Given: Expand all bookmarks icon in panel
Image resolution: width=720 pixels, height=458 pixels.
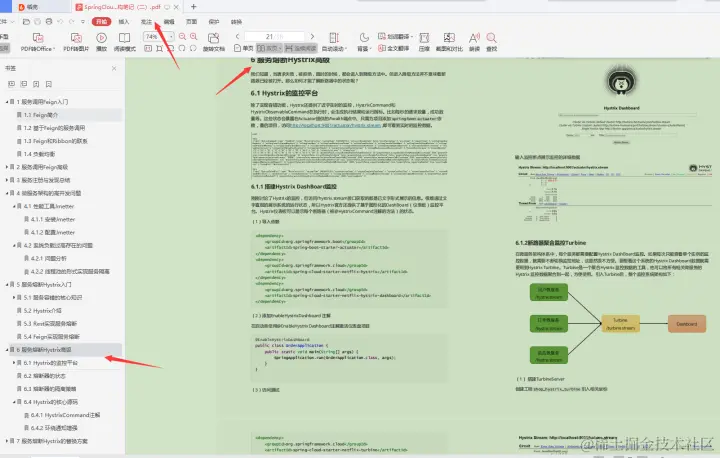Looking at the screenshot, I should [x=11, y=84].
